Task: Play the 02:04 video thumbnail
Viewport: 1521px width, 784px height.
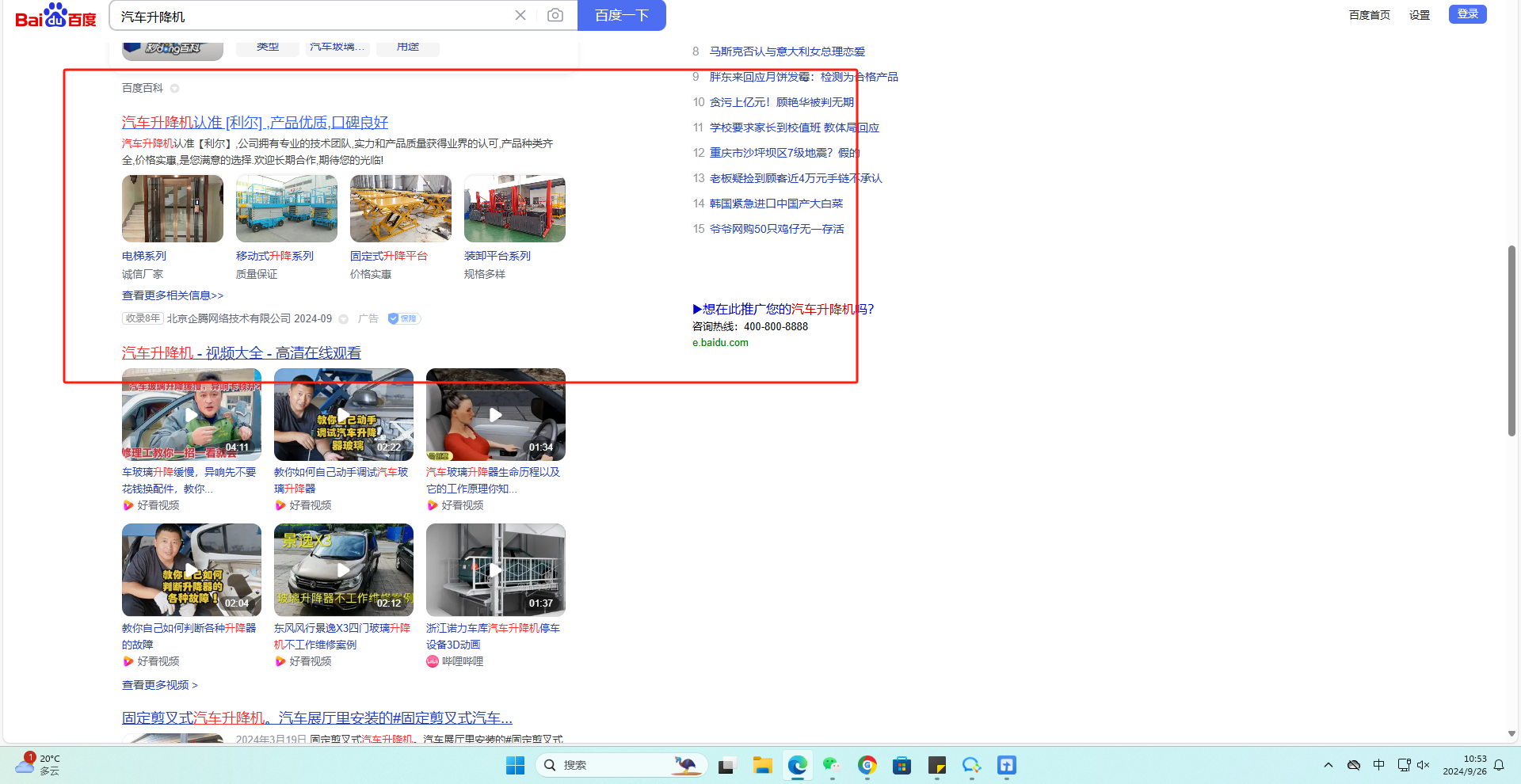Action: (x=192, y=569)
